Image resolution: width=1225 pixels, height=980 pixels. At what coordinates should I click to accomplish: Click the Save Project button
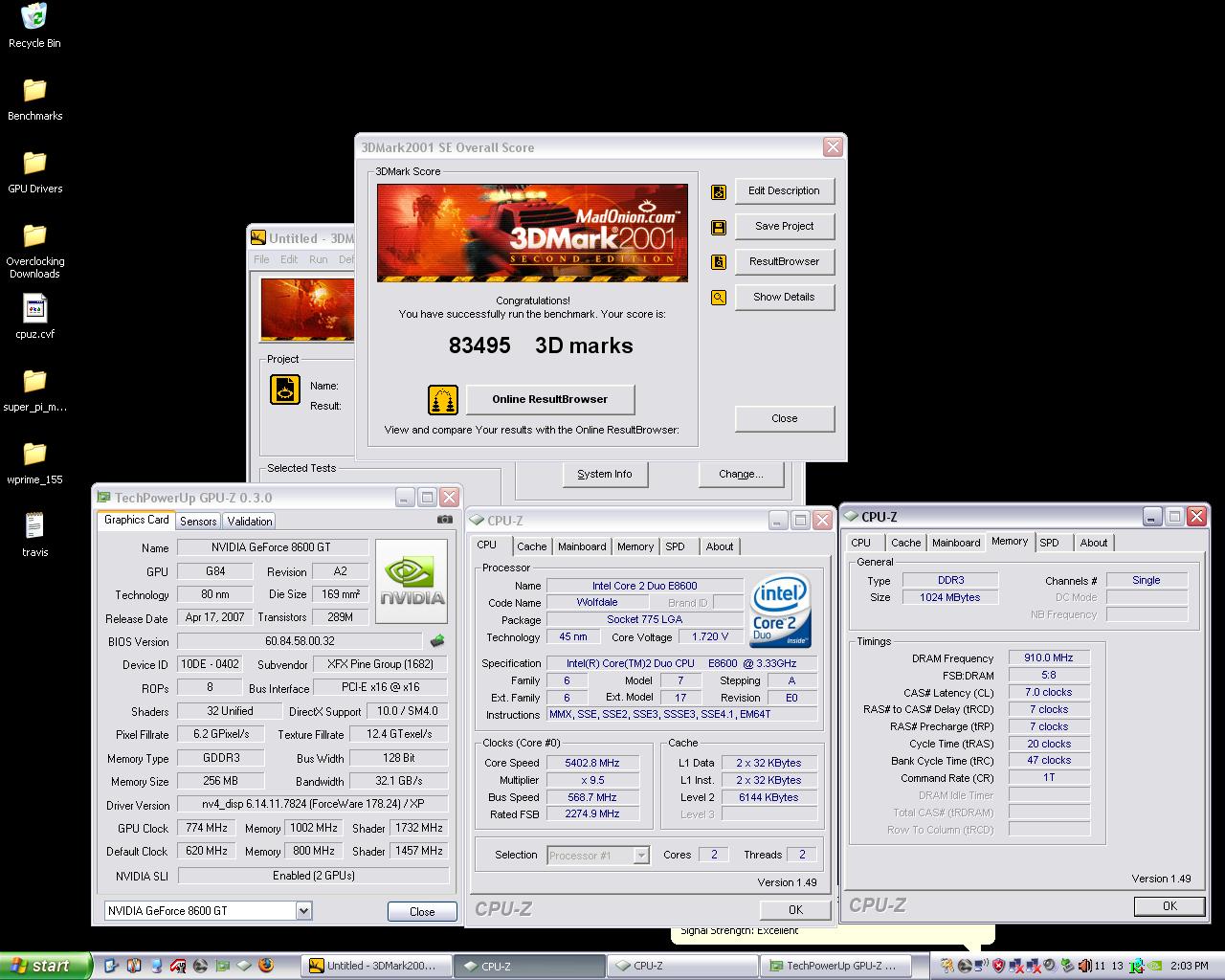pos(784,227)
